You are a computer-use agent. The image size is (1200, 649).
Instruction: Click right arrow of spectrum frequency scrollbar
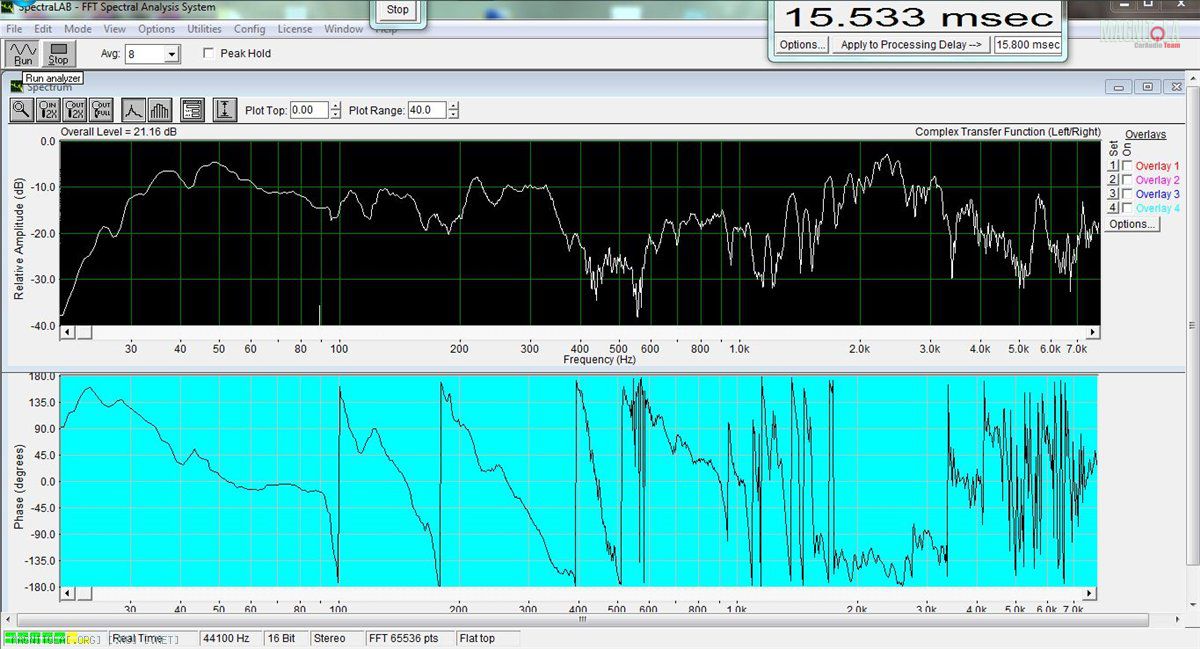point(1093,332)
